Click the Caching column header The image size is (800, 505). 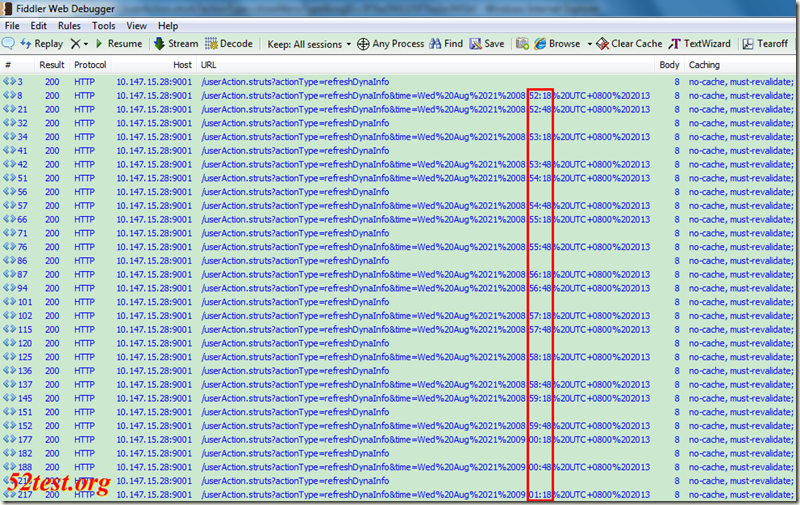(x=704, y=65)
